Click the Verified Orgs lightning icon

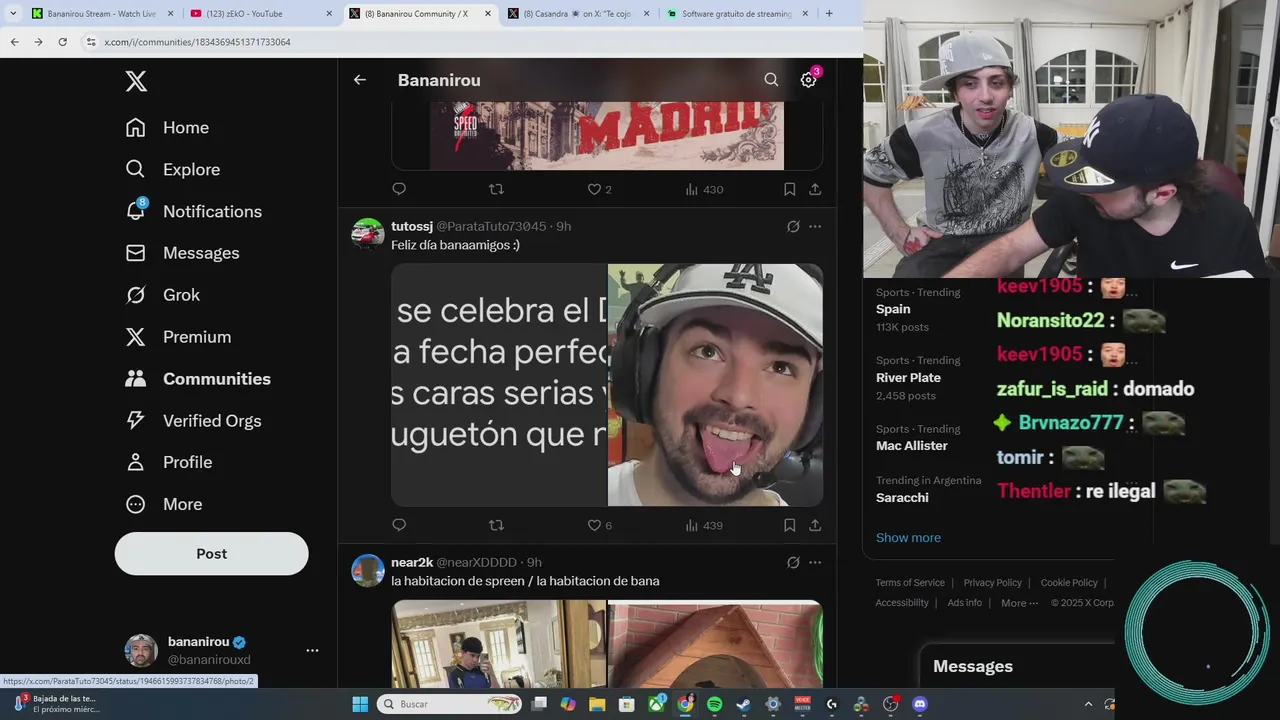tap(136, 421)
